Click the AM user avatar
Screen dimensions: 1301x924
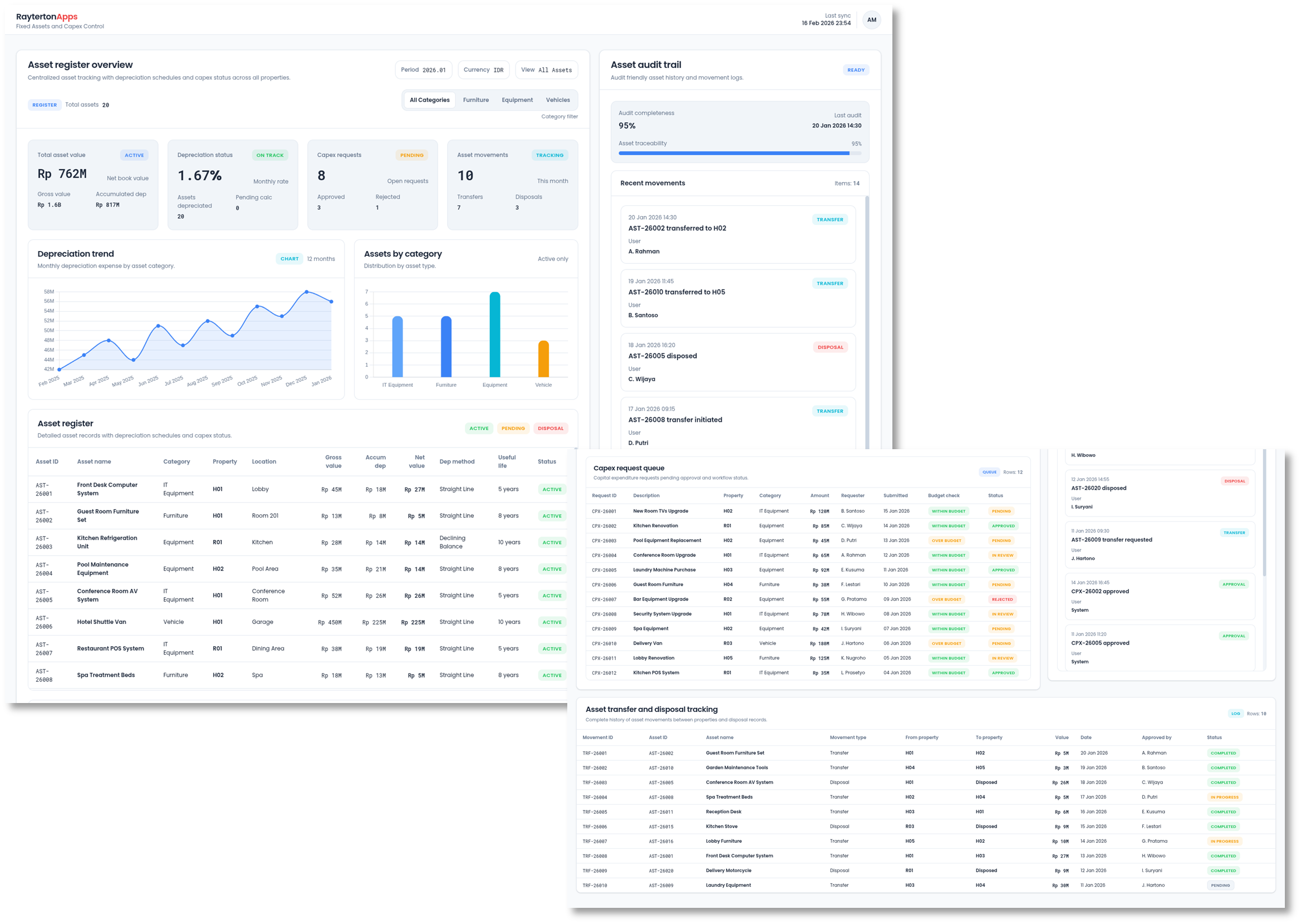871,20
